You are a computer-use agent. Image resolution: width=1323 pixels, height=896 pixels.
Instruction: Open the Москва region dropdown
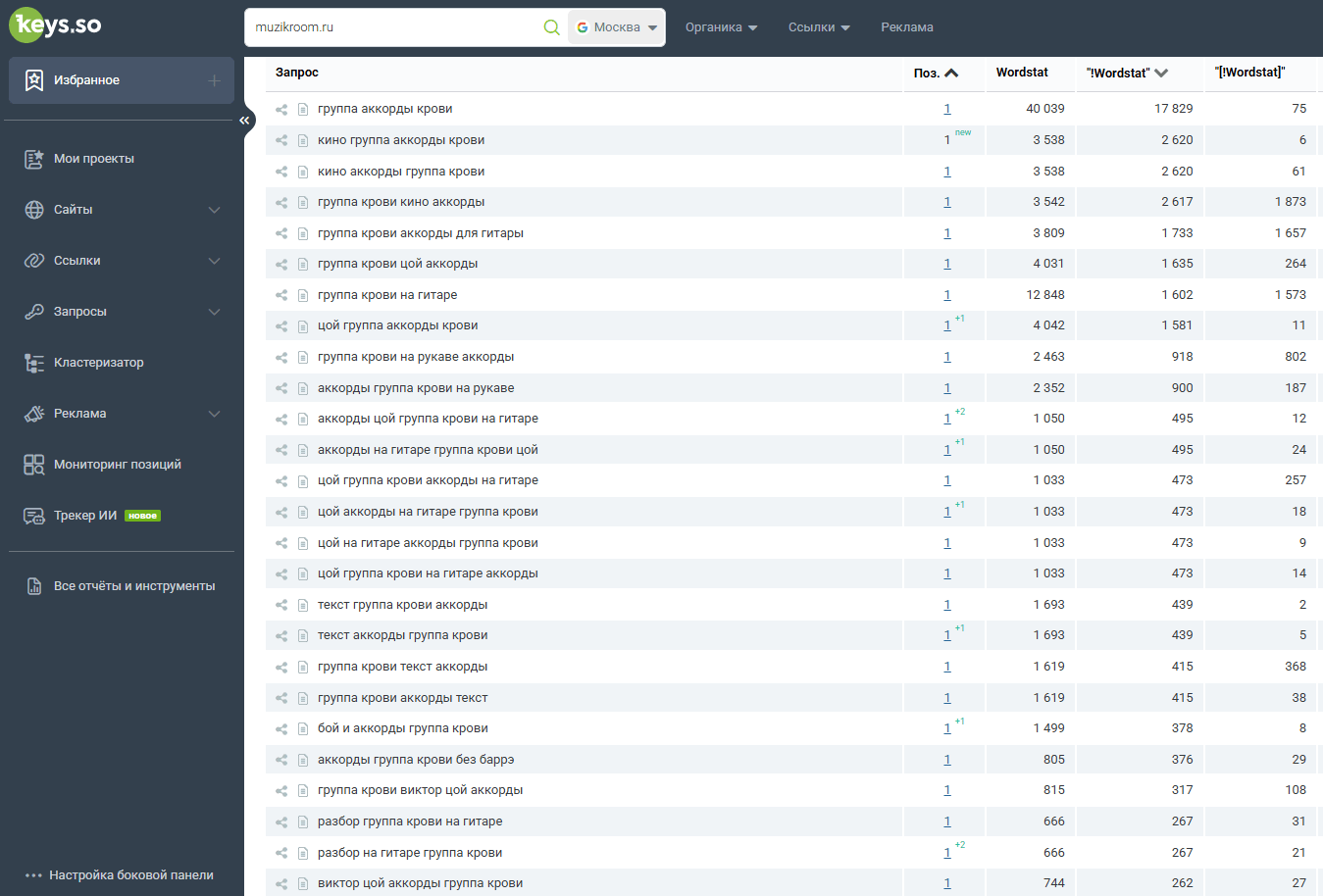tap(616, 27)
